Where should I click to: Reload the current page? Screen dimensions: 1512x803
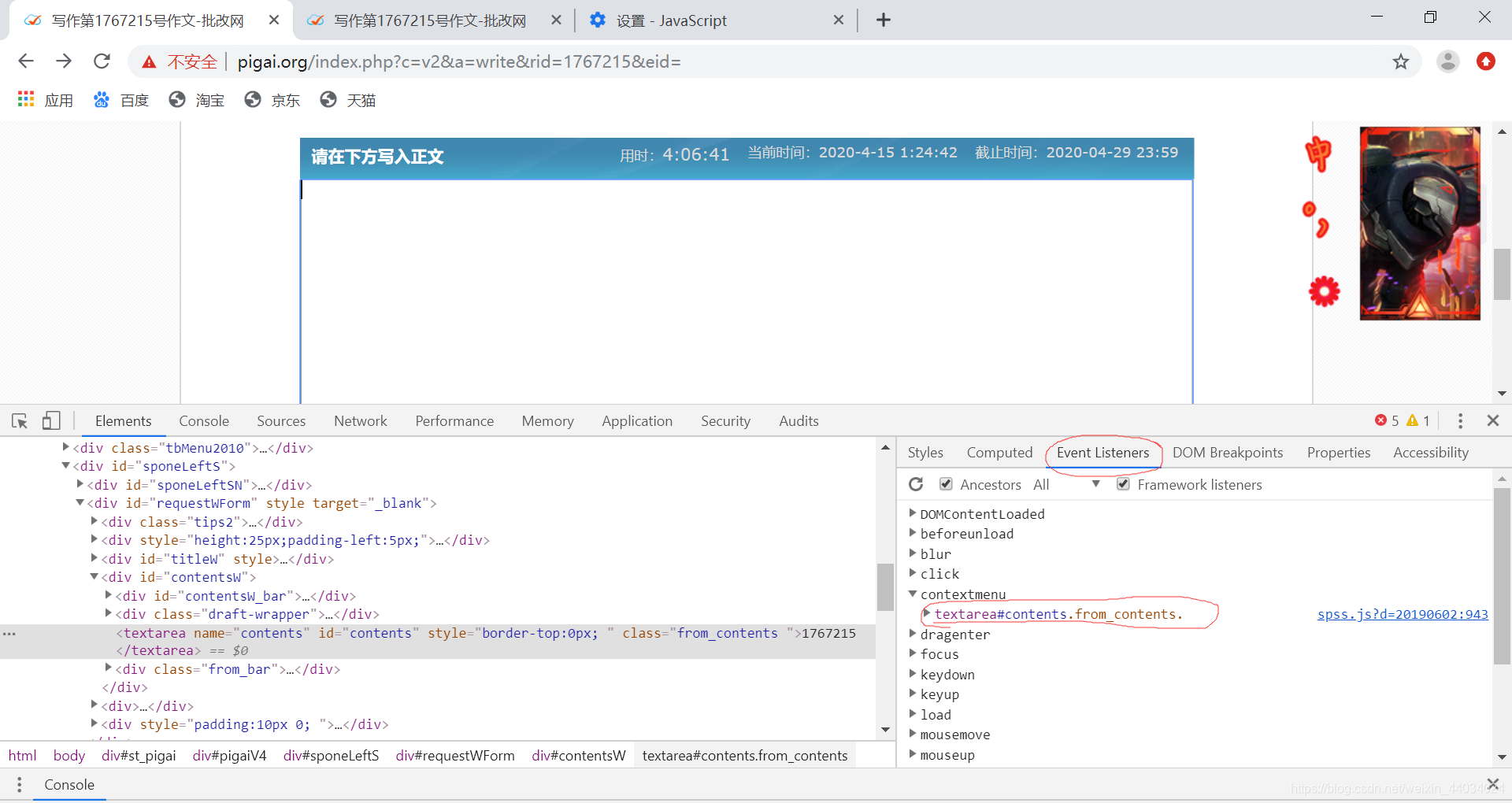pos(102,61)
